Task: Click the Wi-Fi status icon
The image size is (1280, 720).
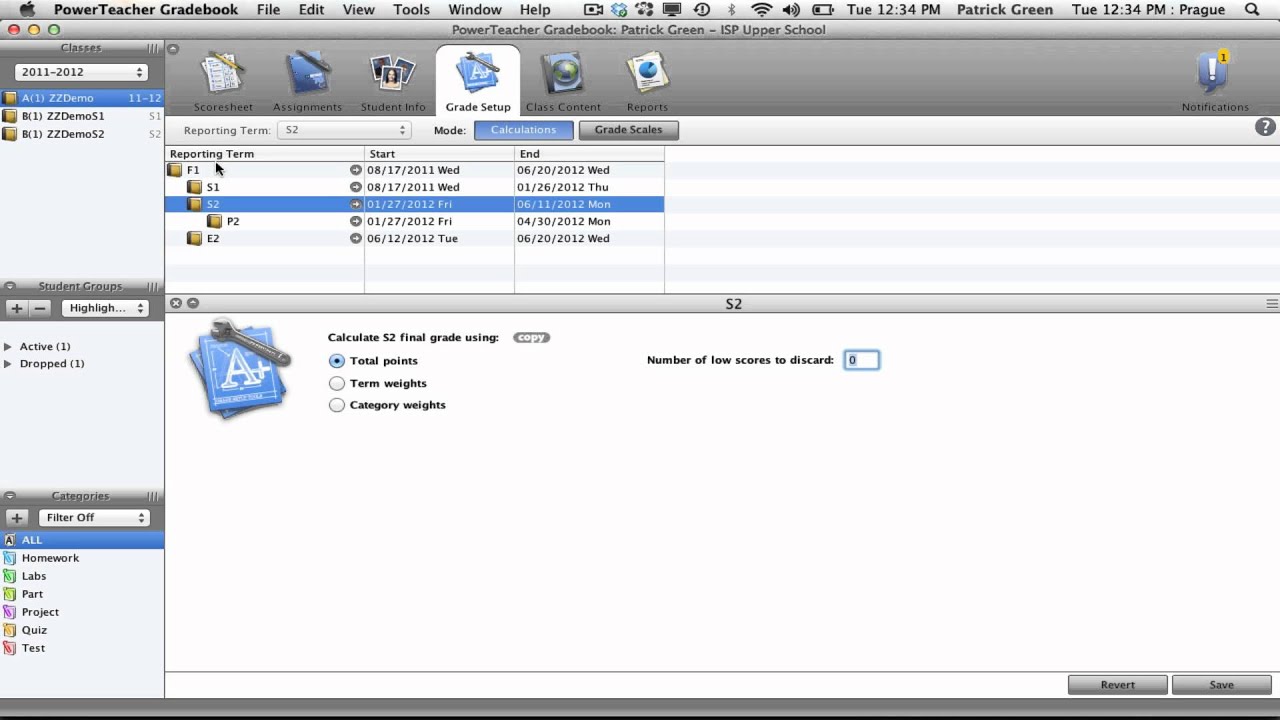Action: tap(762, 10)
